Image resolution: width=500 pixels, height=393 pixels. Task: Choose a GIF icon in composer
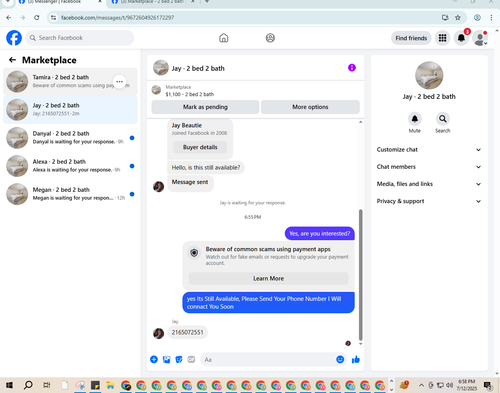pyautogui.click(x=191, y=359)
